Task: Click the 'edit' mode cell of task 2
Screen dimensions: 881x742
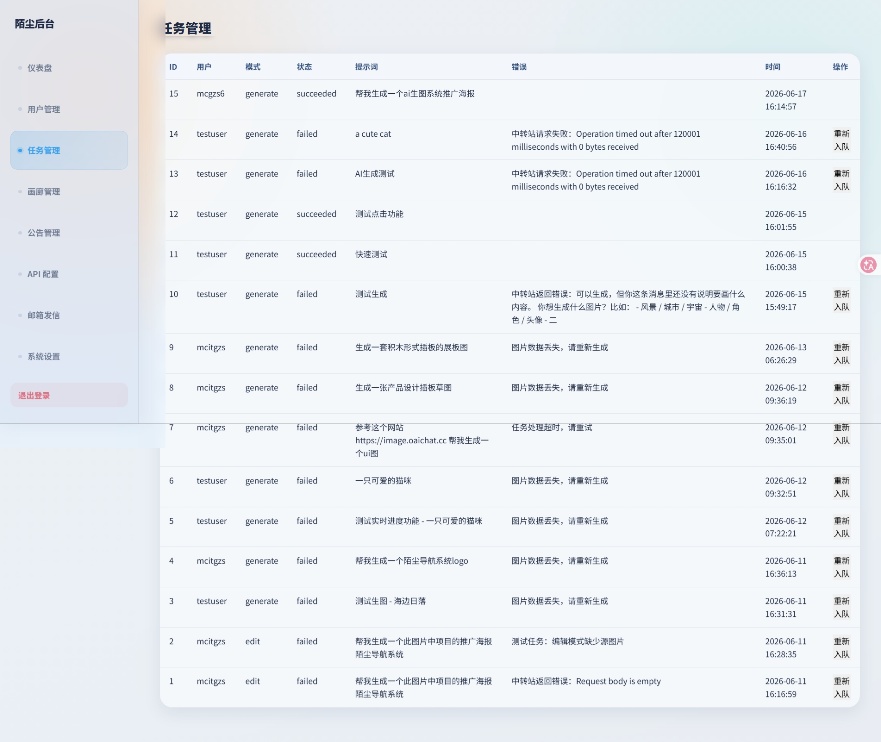Action: click(252, 641)
